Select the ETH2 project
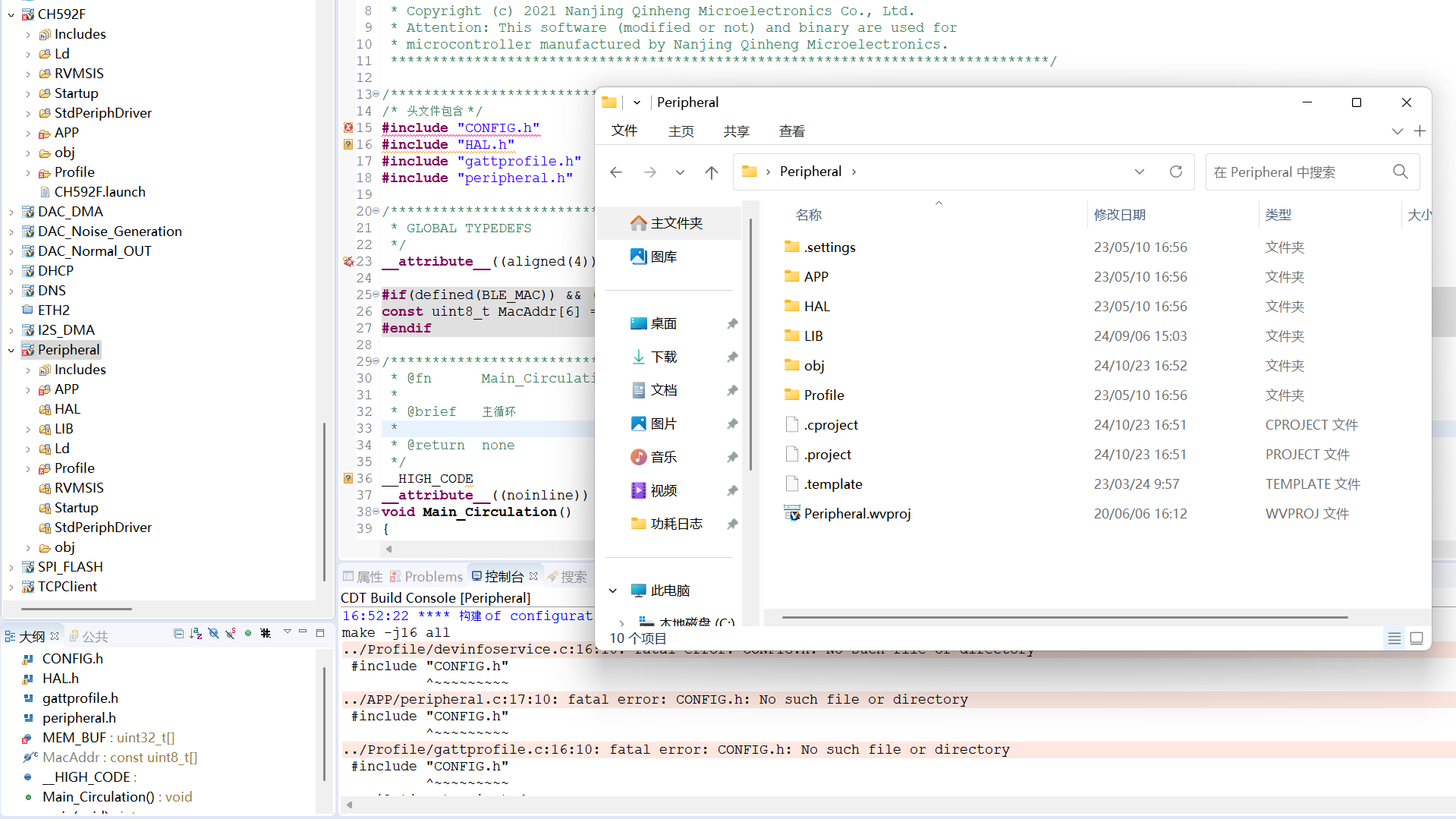 click(46, 310)
